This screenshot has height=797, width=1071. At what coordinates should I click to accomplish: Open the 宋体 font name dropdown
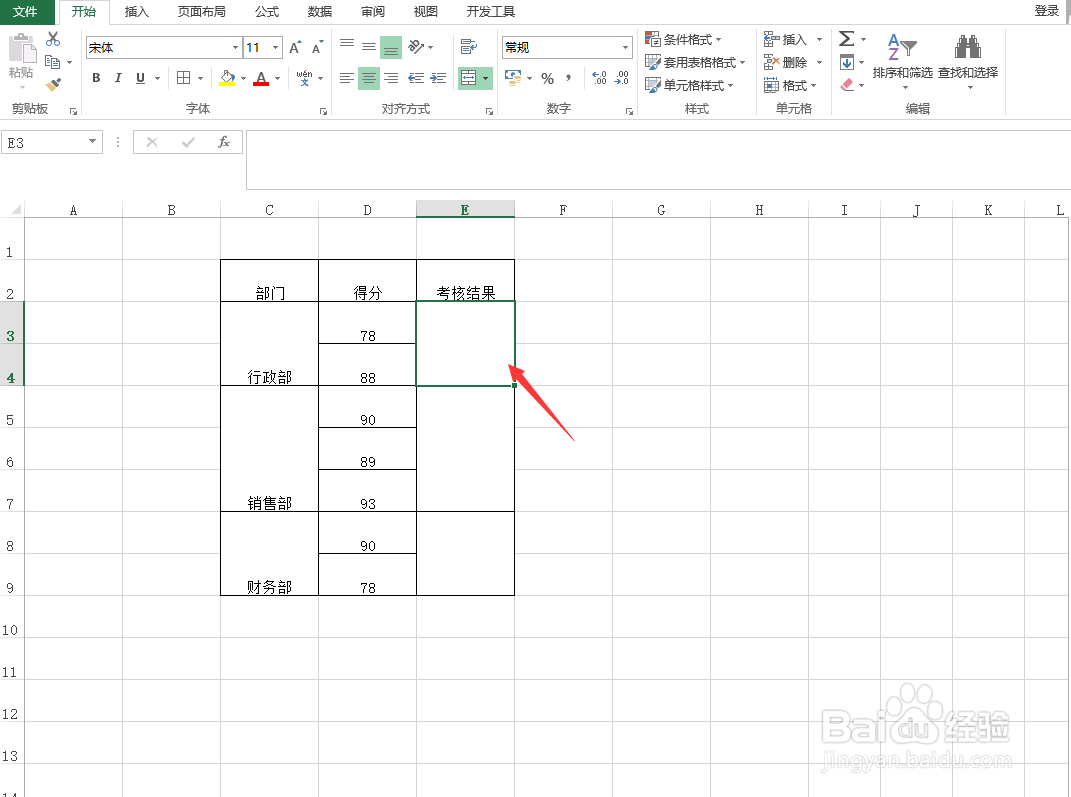(x=235, y=47)
